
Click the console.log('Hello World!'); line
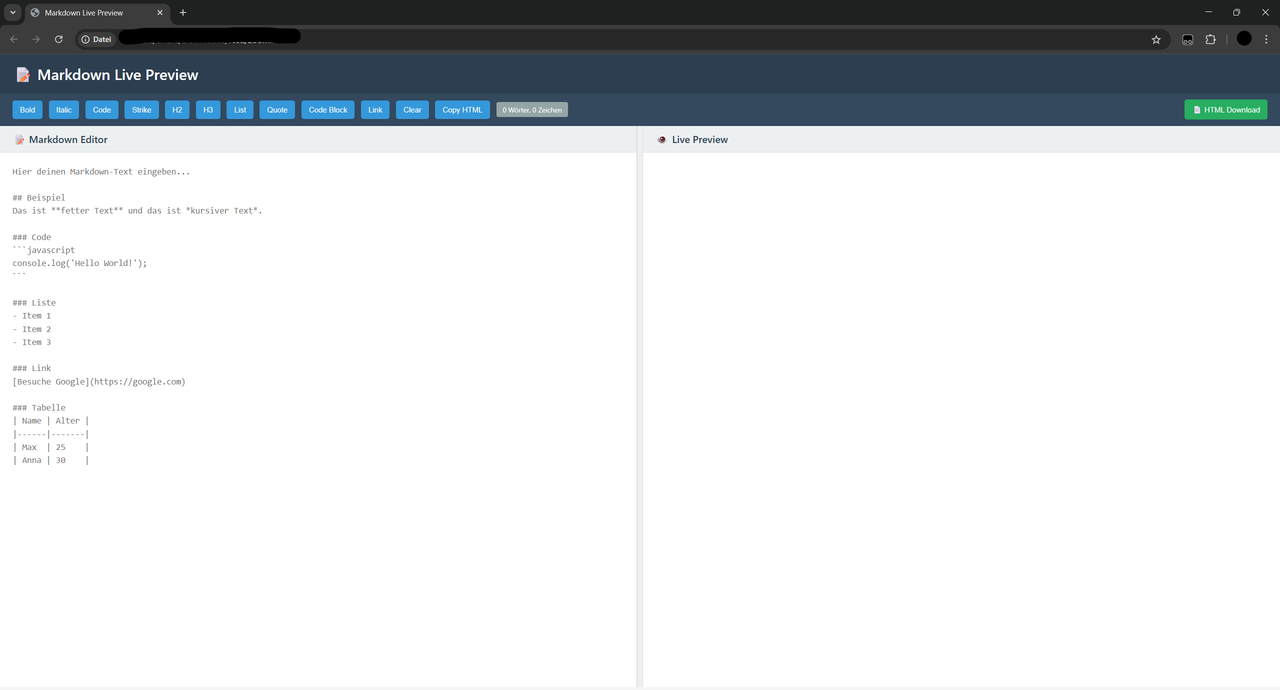click(x=80, y=263)
